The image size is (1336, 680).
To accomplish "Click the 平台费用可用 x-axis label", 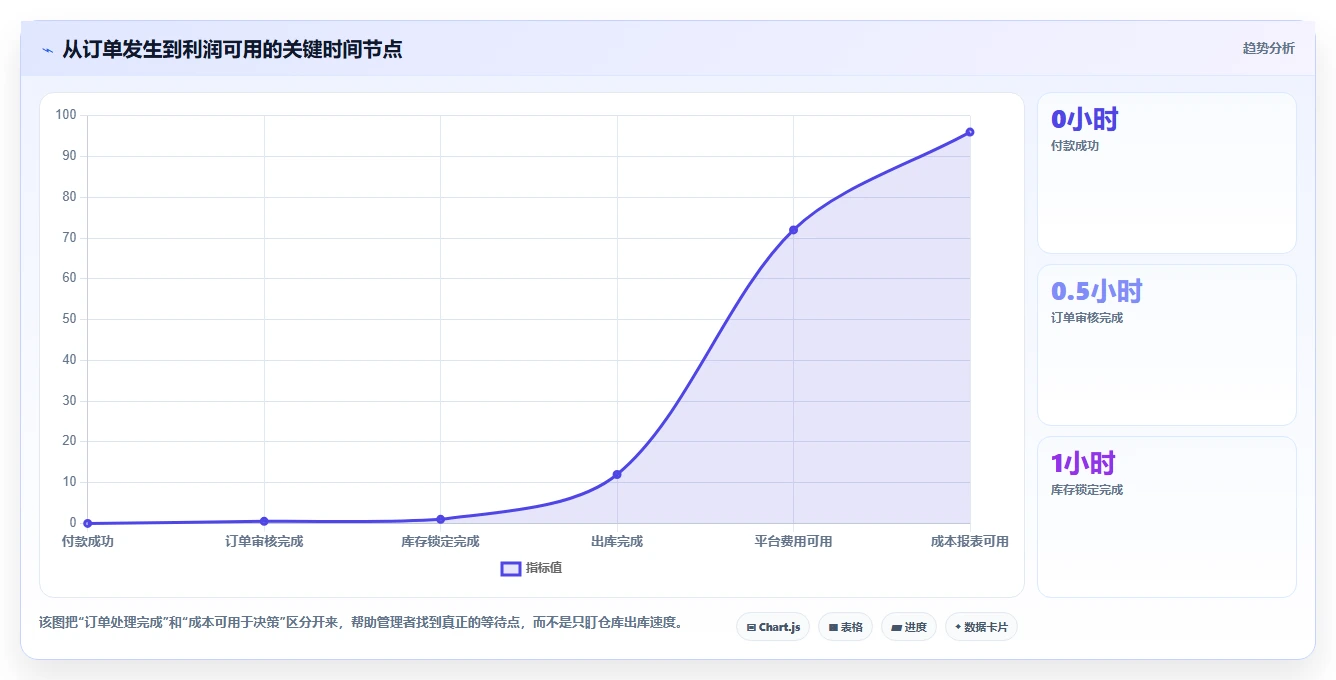I will click(x=793, y=541).
